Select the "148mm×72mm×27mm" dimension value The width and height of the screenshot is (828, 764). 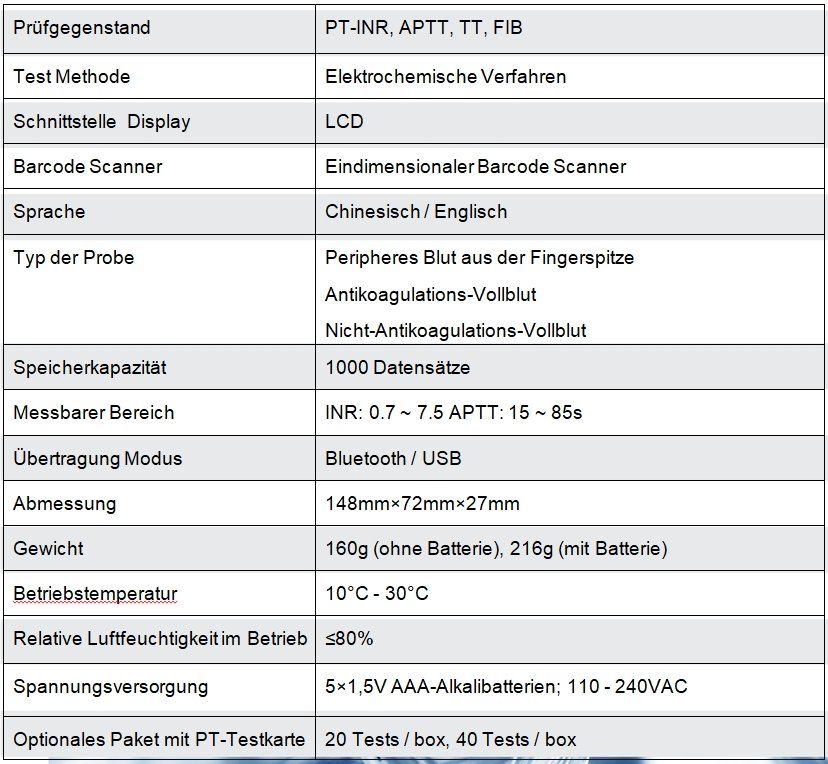423,504
